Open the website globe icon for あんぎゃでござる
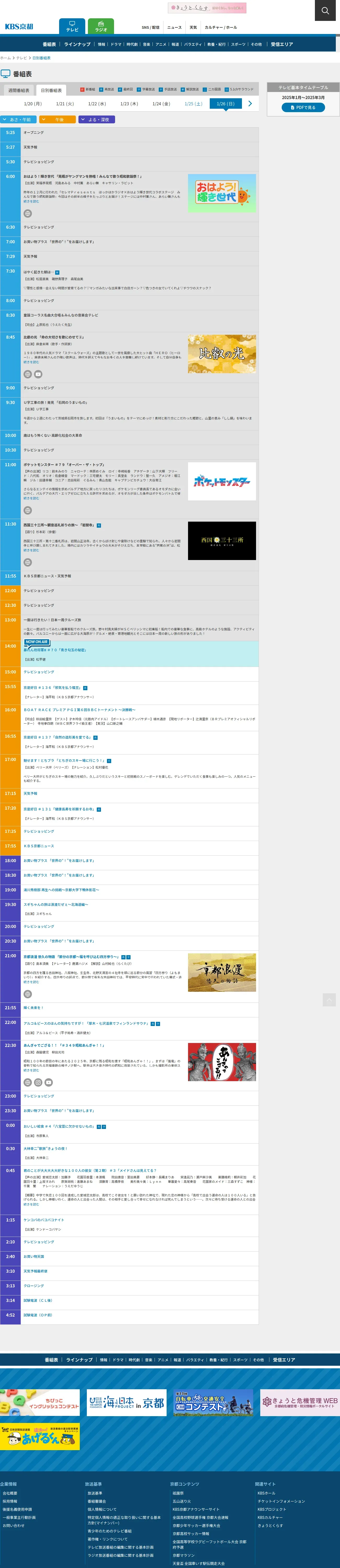This screenshot has width=340, height=1568. 27,1082
